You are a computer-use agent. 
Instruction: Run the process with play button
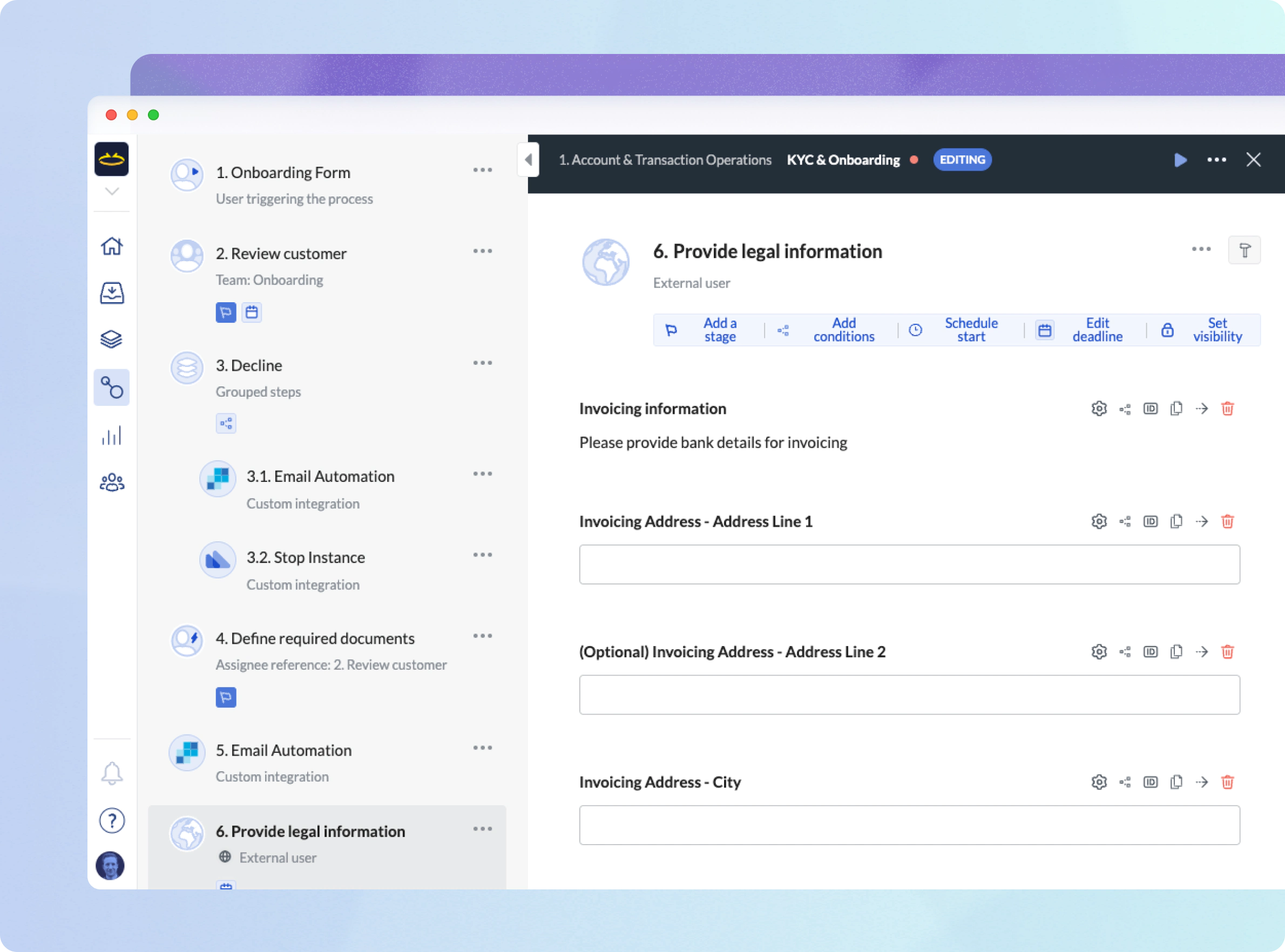coord(1180,160)
